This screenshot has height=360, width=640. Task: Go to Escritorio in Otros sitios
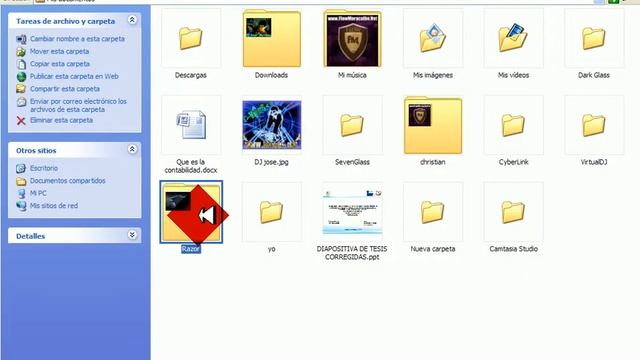(x=44, y=168)
